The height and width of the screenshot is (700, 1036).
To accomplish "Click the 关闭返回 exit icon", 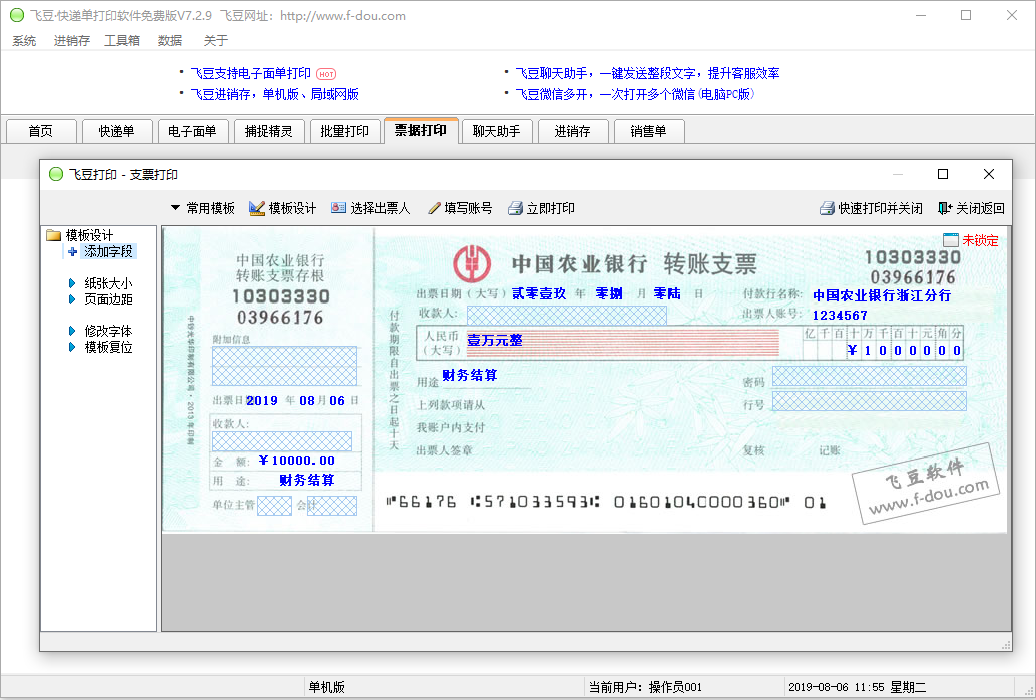I will point(945,208).
